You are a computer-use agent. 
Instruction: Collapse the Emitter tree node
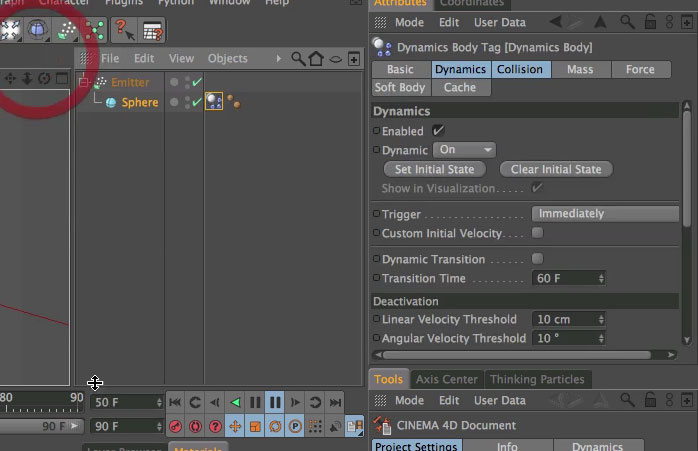tap(83, 82)
